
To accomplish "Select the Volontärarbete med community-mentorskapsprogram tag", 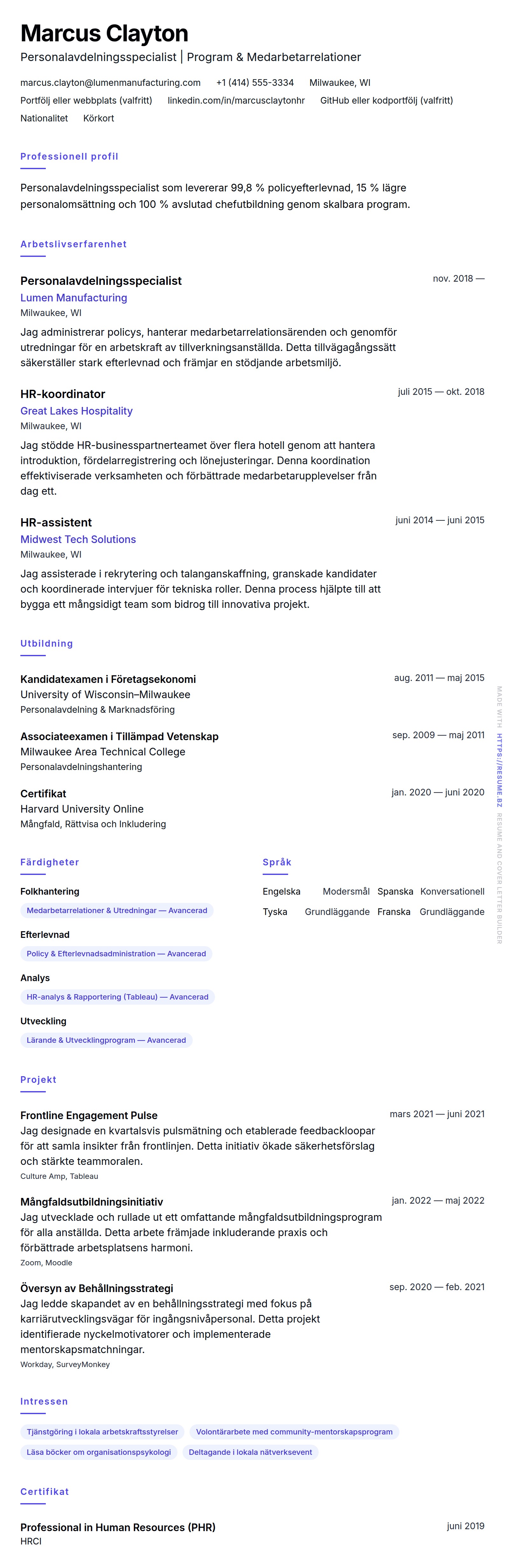I will (294, 1432).
